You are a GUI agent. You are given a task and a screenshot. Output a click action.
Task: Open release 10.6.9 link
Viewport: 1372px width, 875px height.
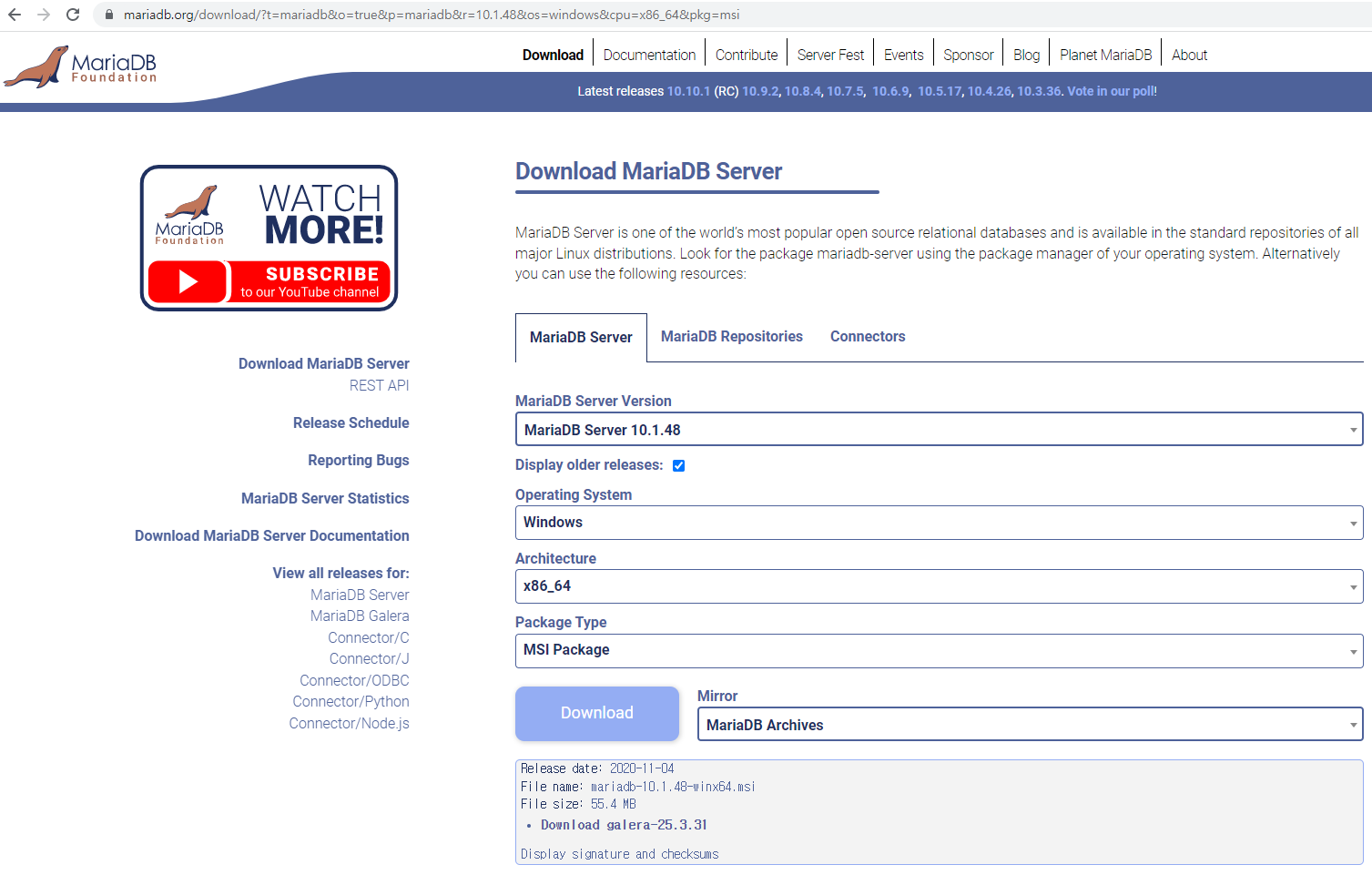pos(890,91)
